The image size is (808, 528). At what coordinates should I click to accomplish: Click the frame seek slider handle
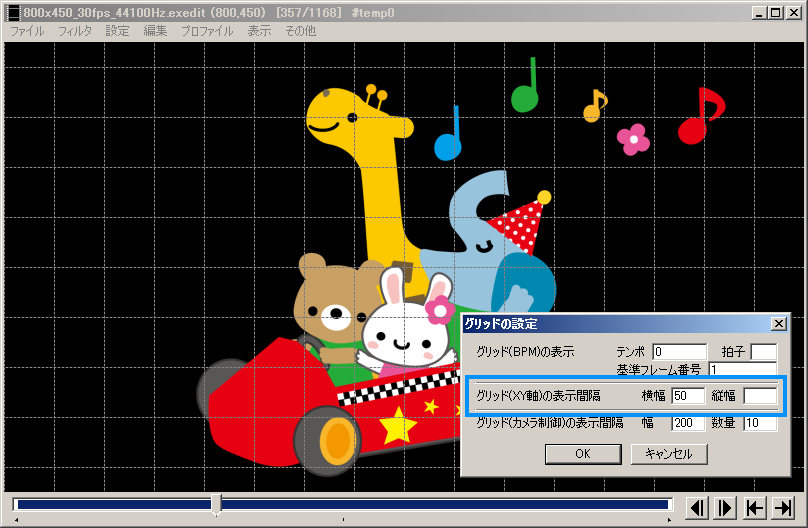(x=216, y=504)
